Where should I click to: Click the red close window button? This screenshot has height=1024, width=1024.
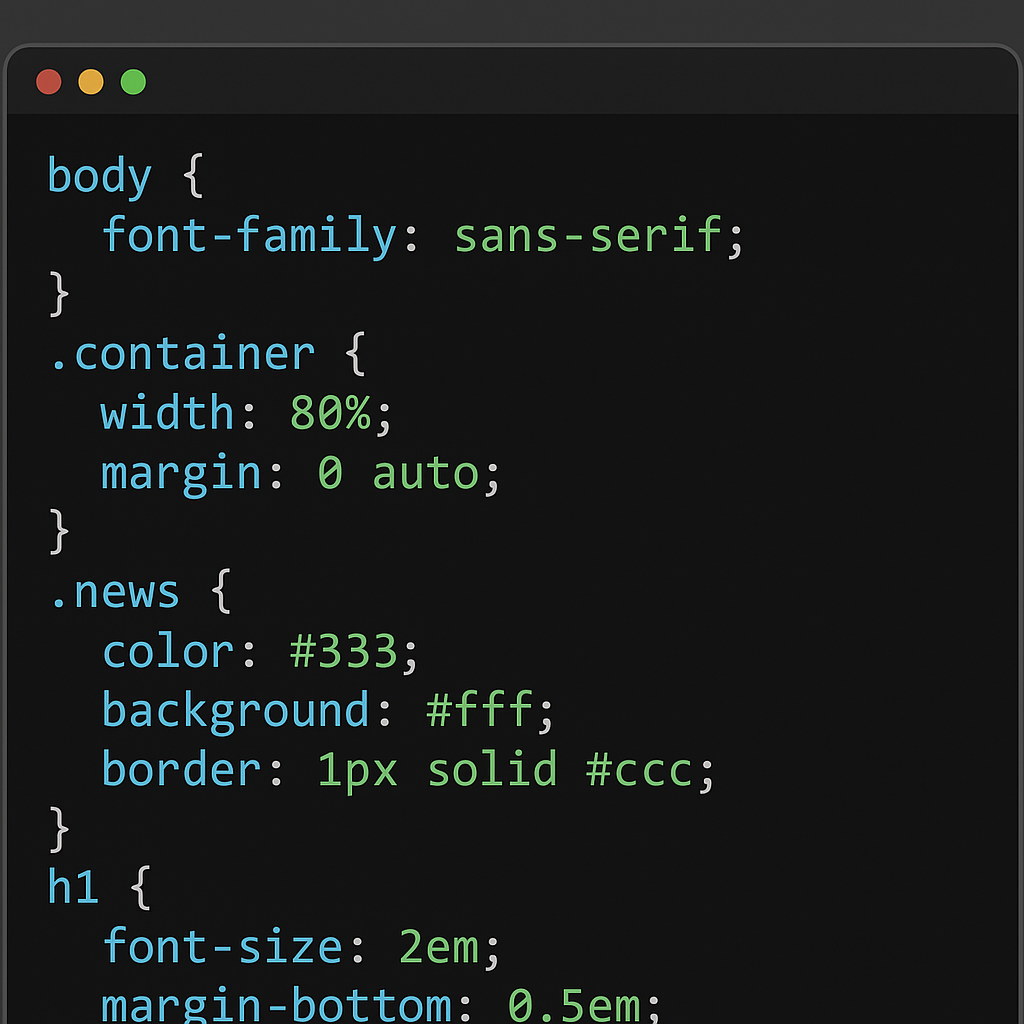[x=49, y=82]
